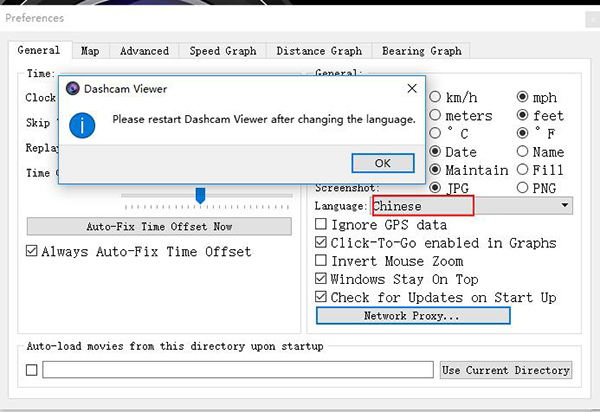The height and width of the screenshot is (412, 600).
Task: Enable auto-load movies directory checkbox
Action: pos(32,370)
